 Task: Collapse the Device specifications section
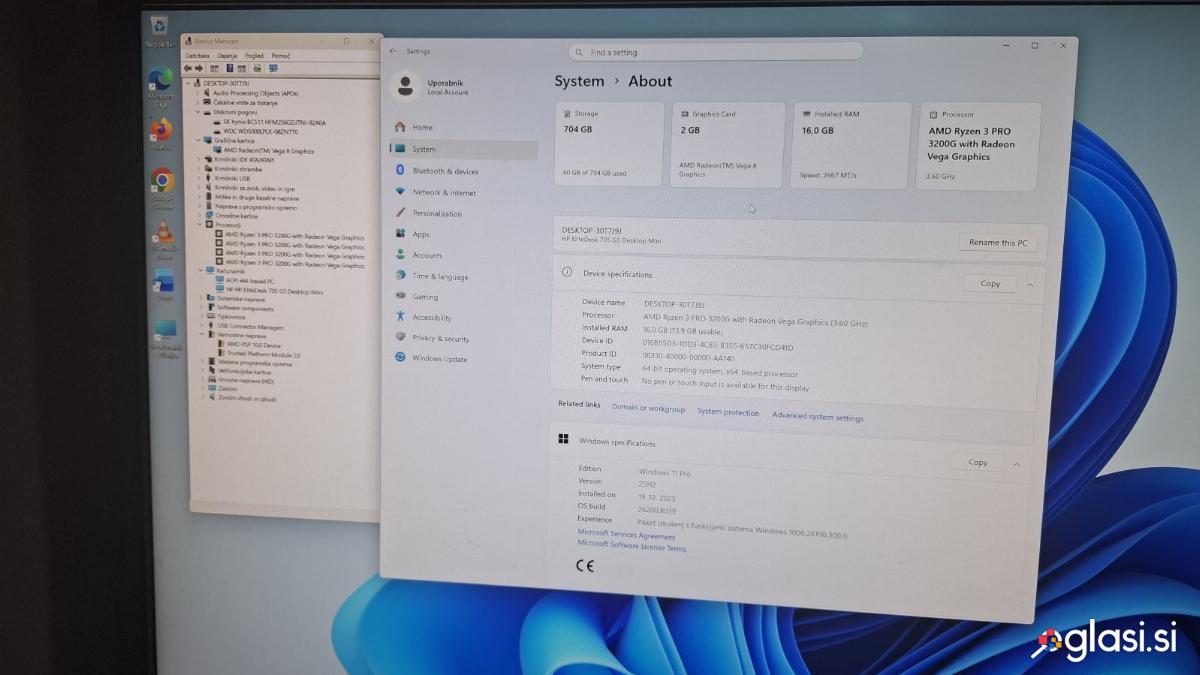point(1029,285)
